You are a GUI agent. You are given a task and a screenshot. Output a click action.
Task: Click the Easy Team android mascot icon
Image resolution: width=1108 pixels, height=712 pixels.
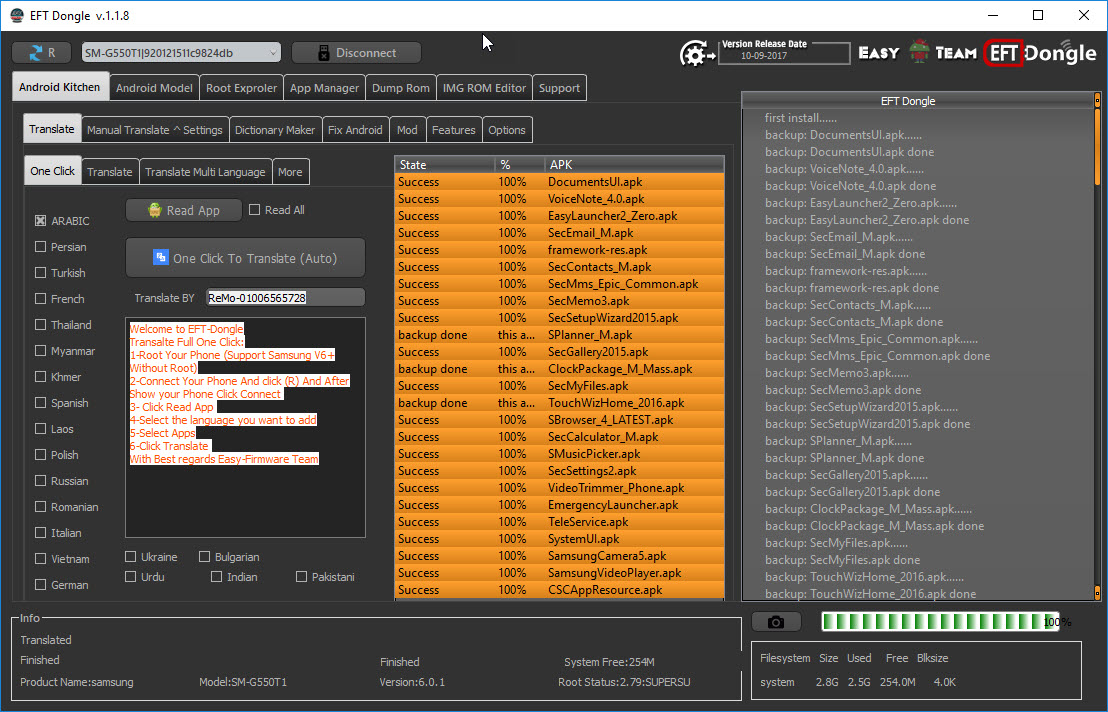[918, 52]
